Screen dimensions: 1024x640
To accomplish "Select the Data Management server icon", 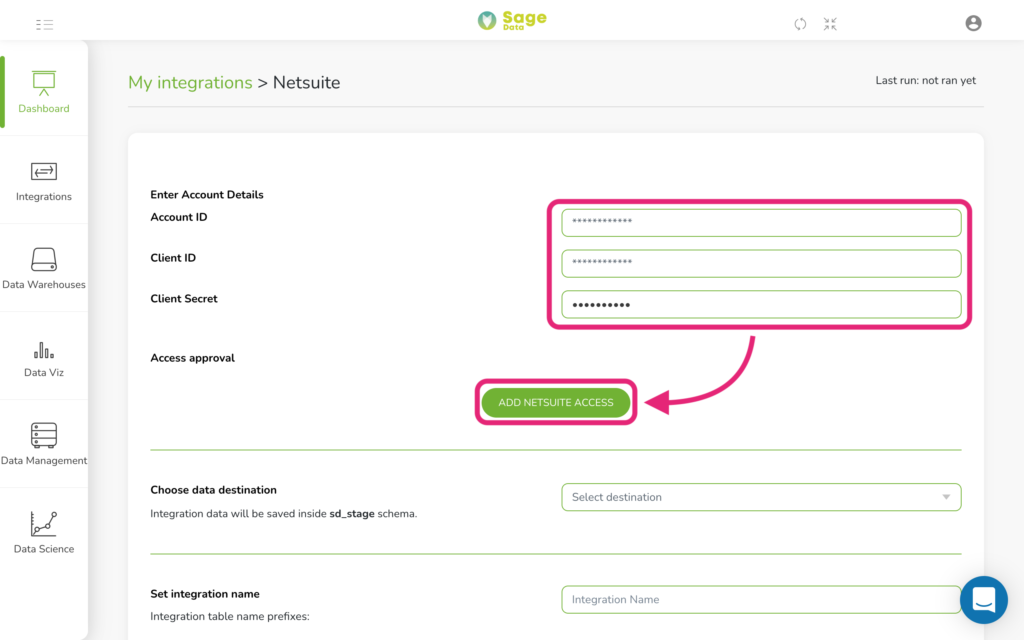I will 44,435.
